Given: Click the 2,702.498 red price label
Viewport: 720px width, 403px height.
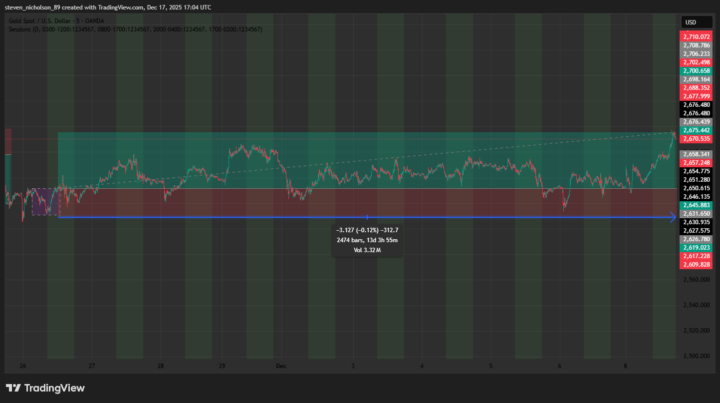Looking at the screenshot, I should [x=696, y=62].
